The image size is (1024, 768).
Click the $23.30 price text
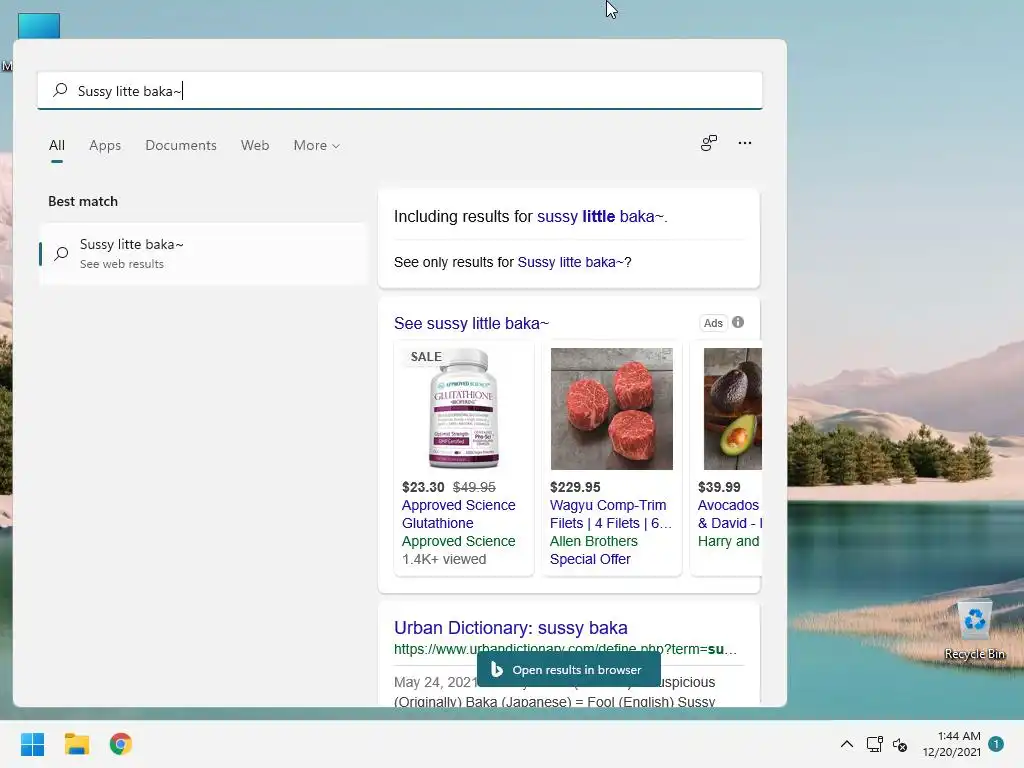point(423,487)
